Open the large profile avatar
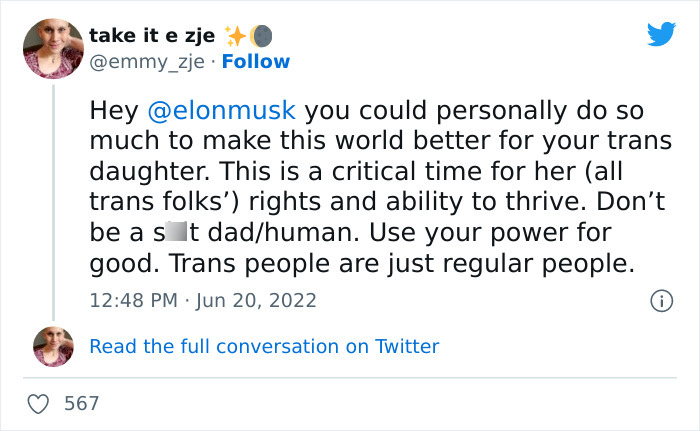The height and width of the screenshot is (431, 700). click(53, 48)
